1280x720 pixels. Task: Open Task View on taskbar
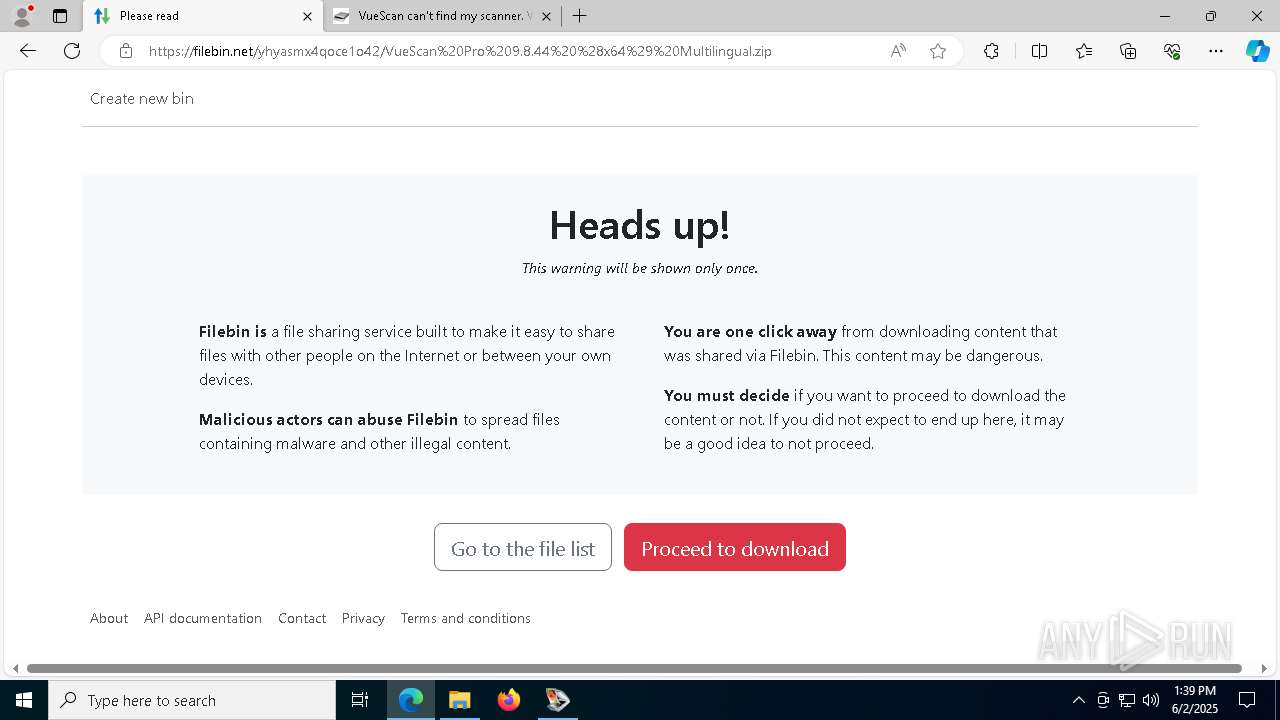tap(360, 700)
